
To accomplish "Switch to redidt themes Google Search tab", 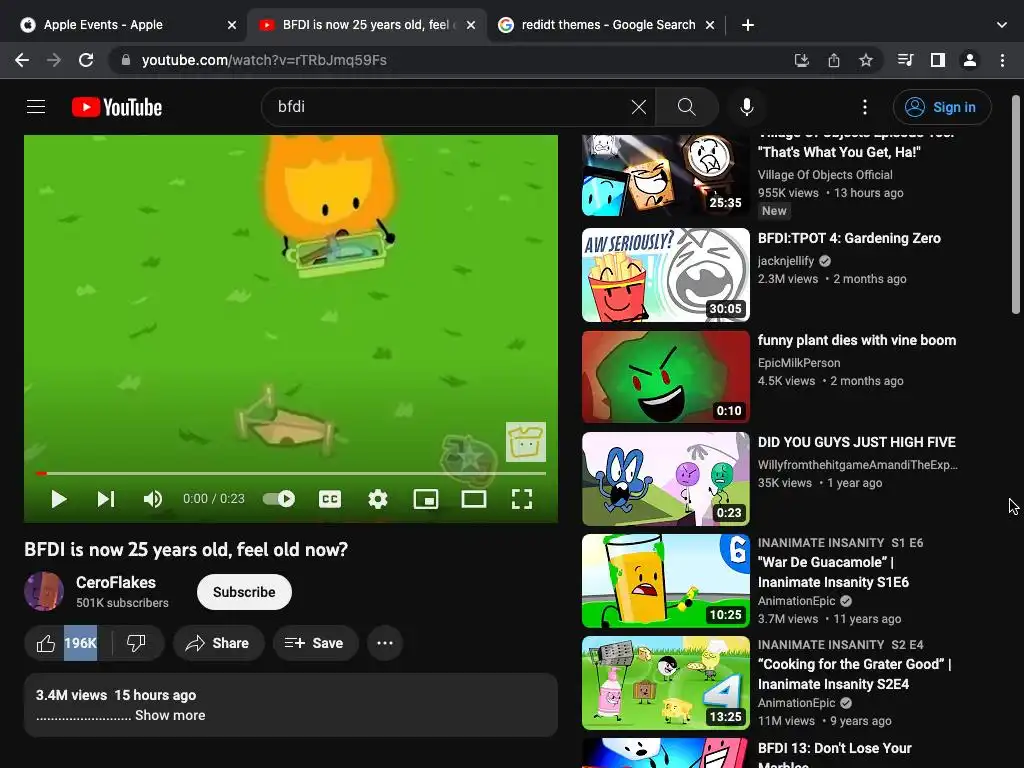I will click(608, 25).
